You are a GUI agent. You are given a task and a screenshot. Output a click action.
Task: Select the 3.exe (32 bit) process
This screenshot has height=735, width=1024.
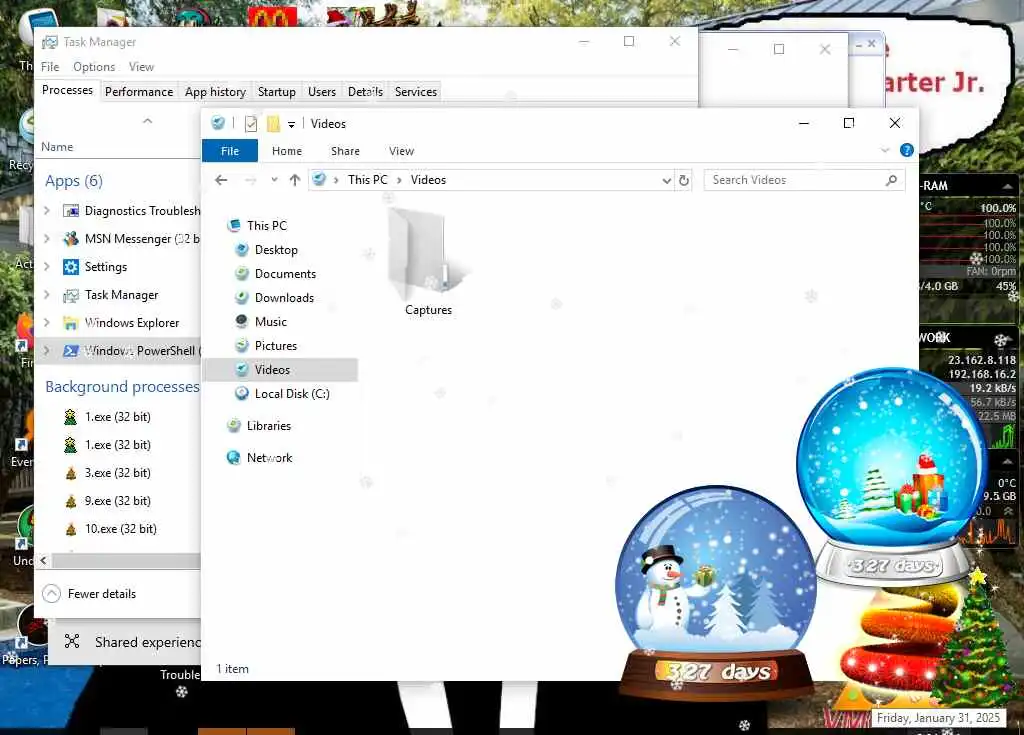pyautogui.click(x=118, y=473)
